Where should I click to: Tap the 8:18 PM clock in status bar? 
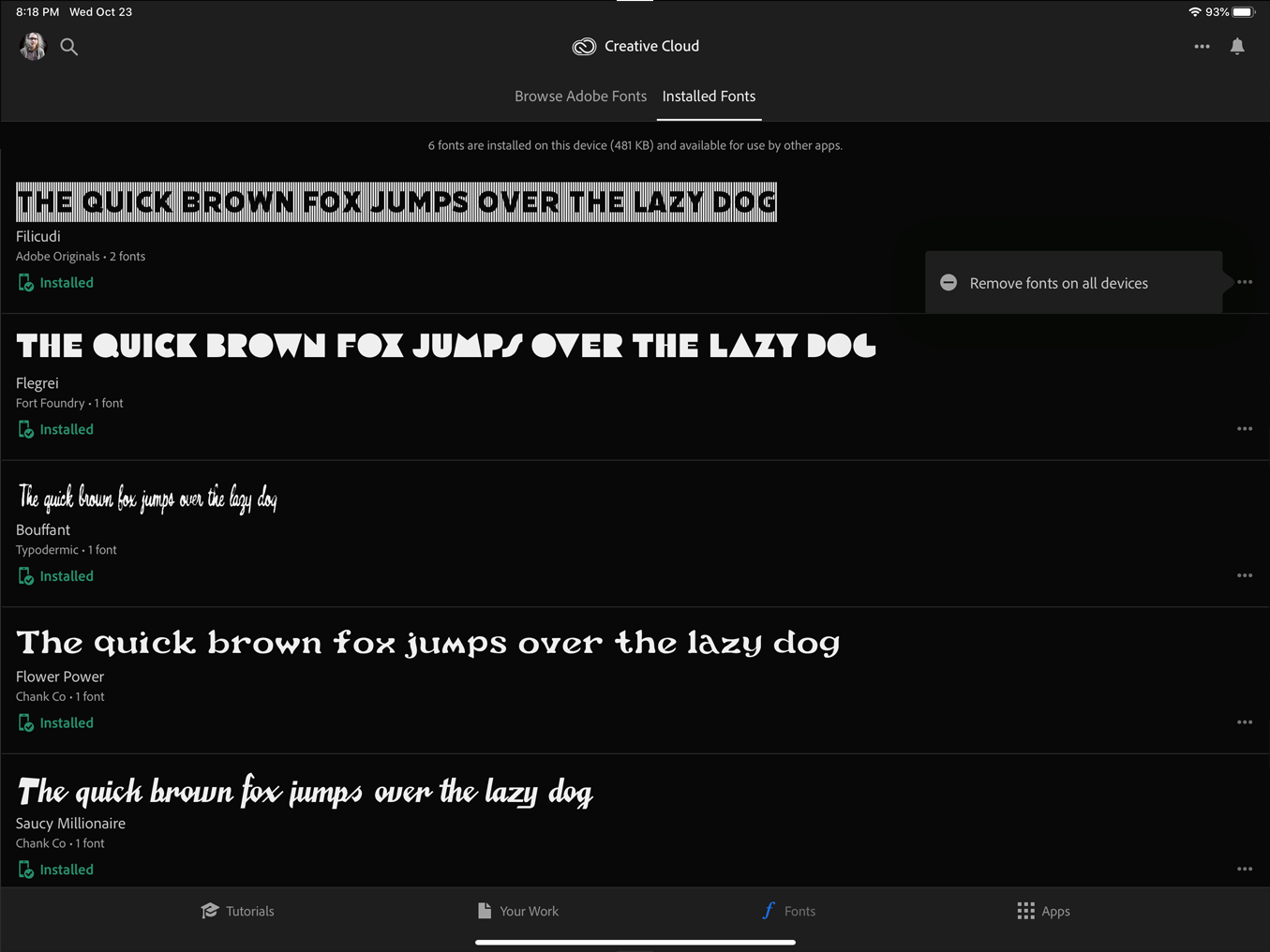[x=37, y=12]
